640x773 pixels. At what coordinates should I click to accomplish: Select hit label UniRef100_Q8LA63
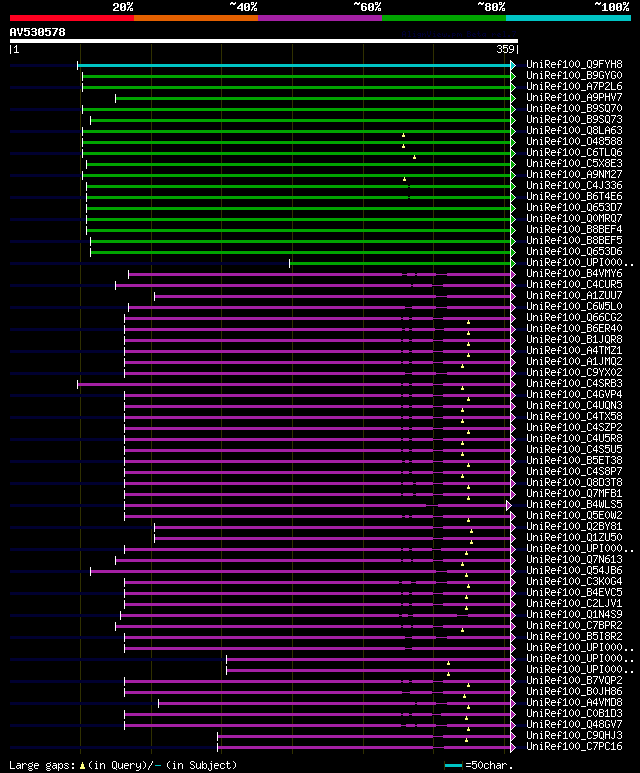click(574, 131)
